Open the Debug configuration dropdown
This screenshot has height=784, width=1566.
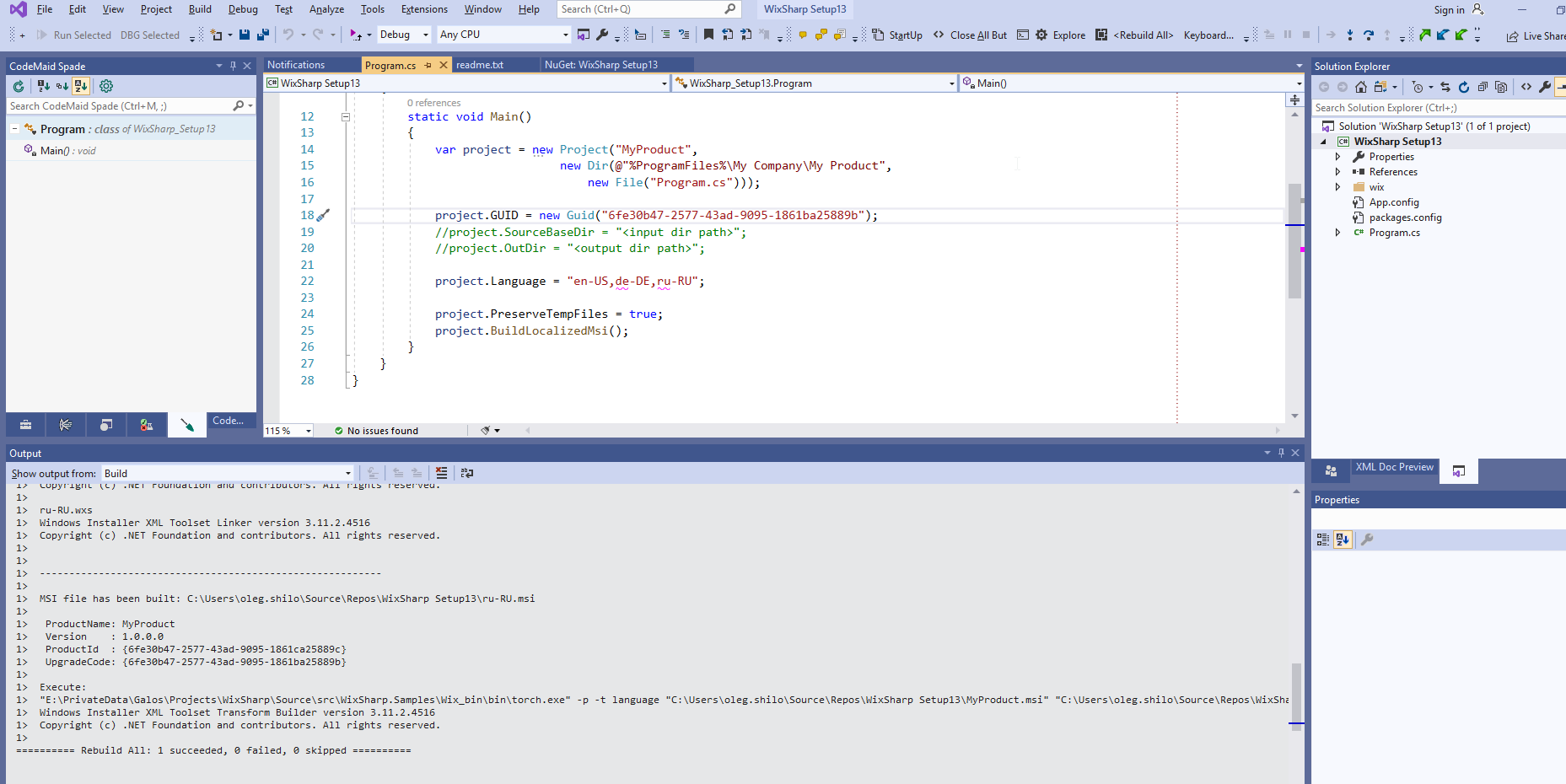point(404,35)
